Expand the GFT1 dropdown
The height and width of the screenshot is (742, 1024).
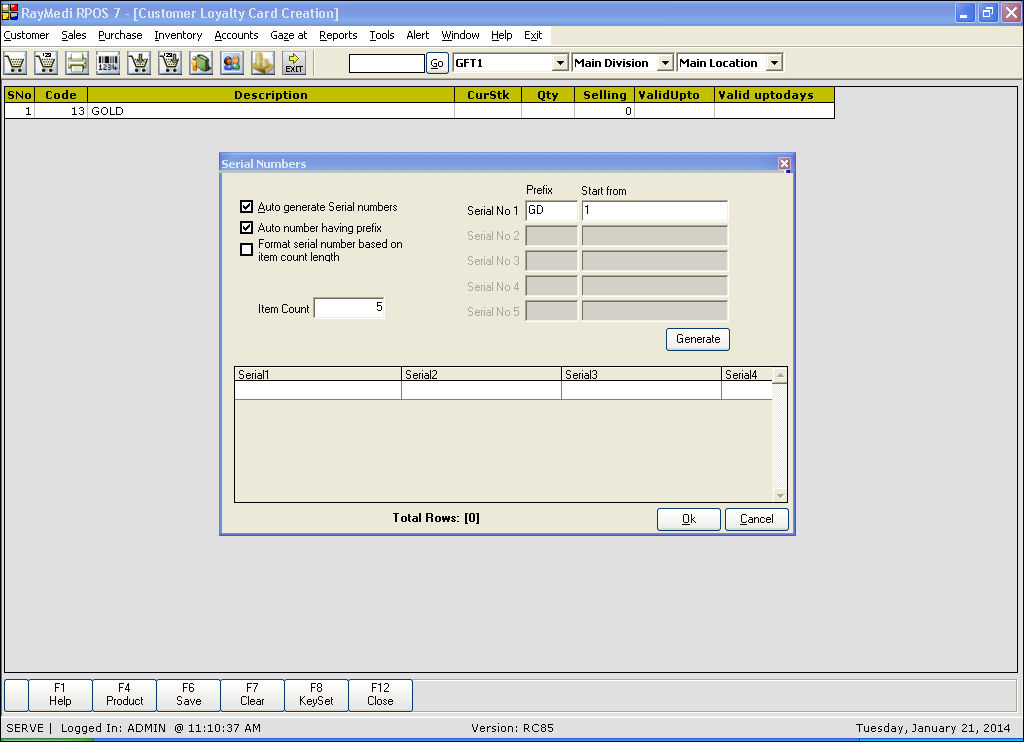pos(560,63)
